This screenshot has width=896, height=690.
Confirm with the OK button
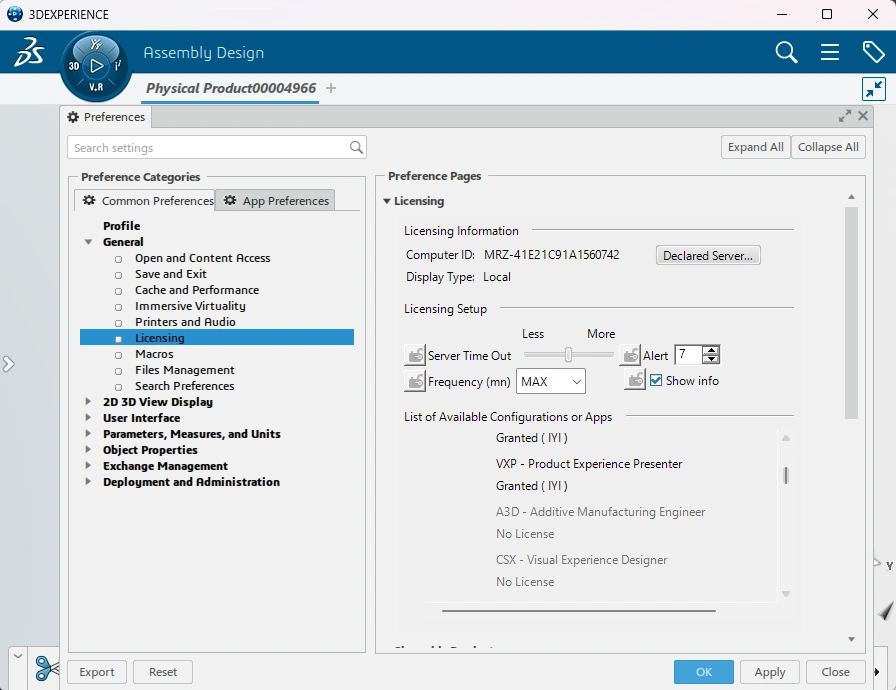pyautogui.click(x=703, y=672)
